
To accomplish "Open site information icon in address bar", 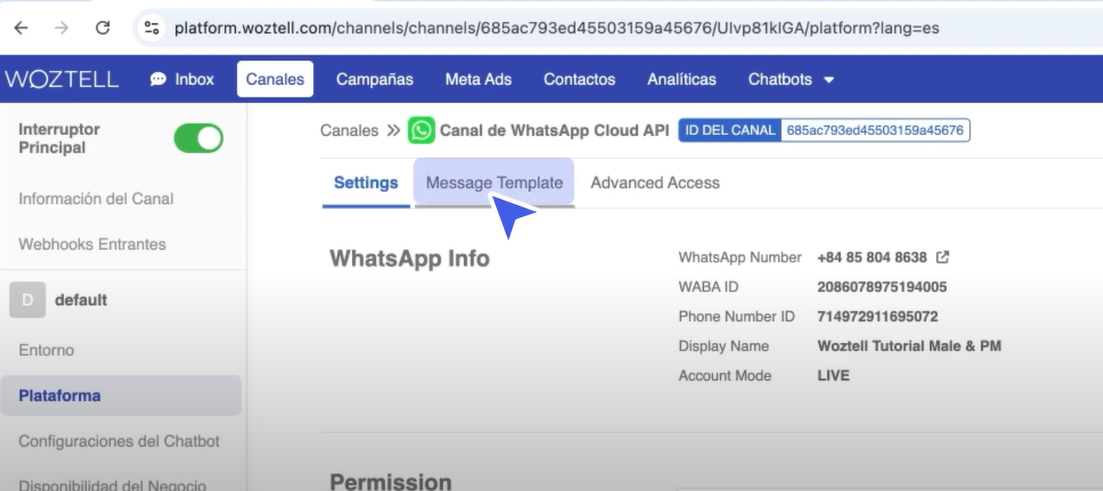I will (x=151, y=27).
